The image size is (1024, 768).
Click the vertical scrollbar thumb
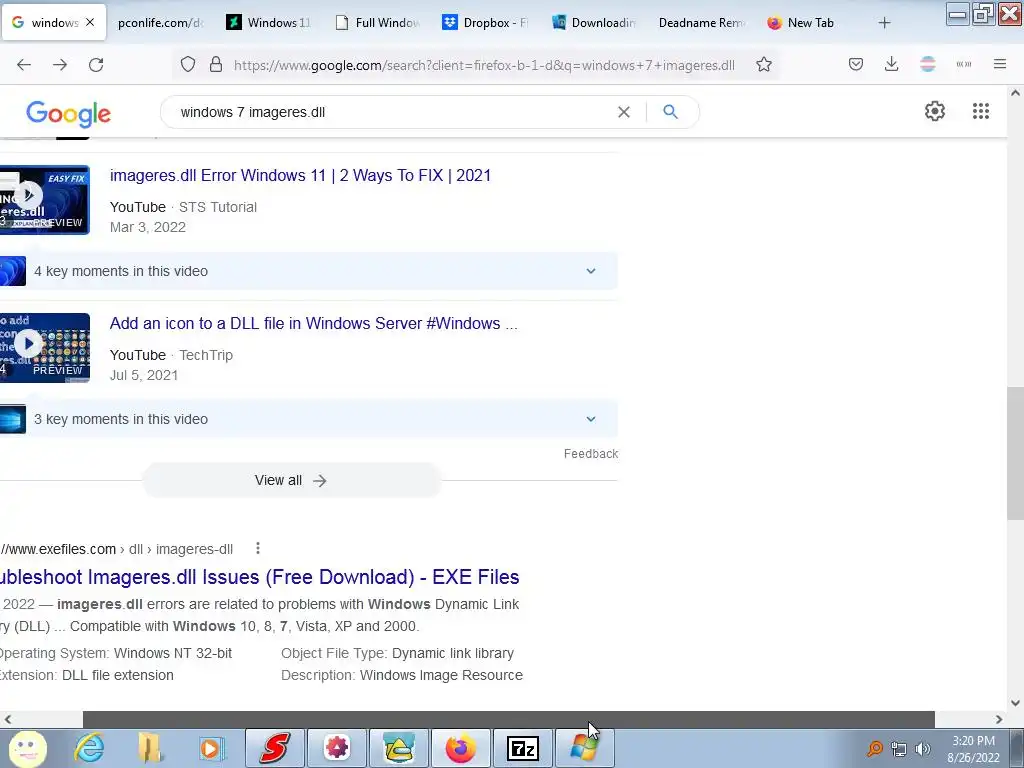pos(1016,453)
